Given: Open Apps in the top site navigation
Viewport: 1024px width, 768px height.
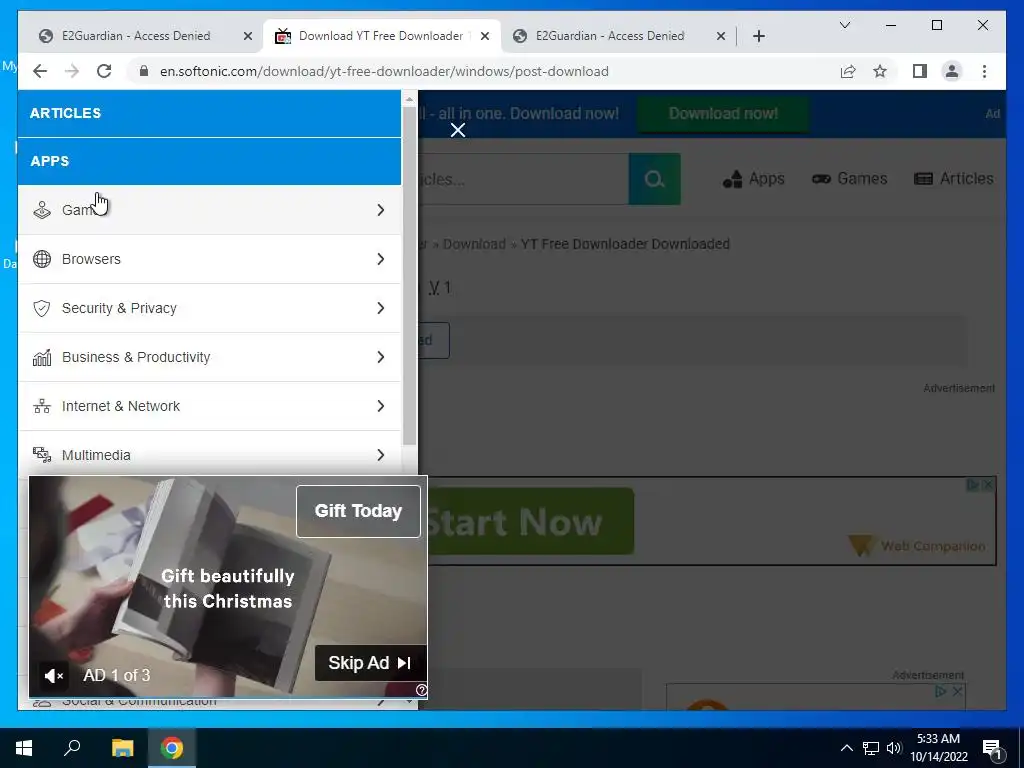Looking at the screenshot, I should [754, 179].
